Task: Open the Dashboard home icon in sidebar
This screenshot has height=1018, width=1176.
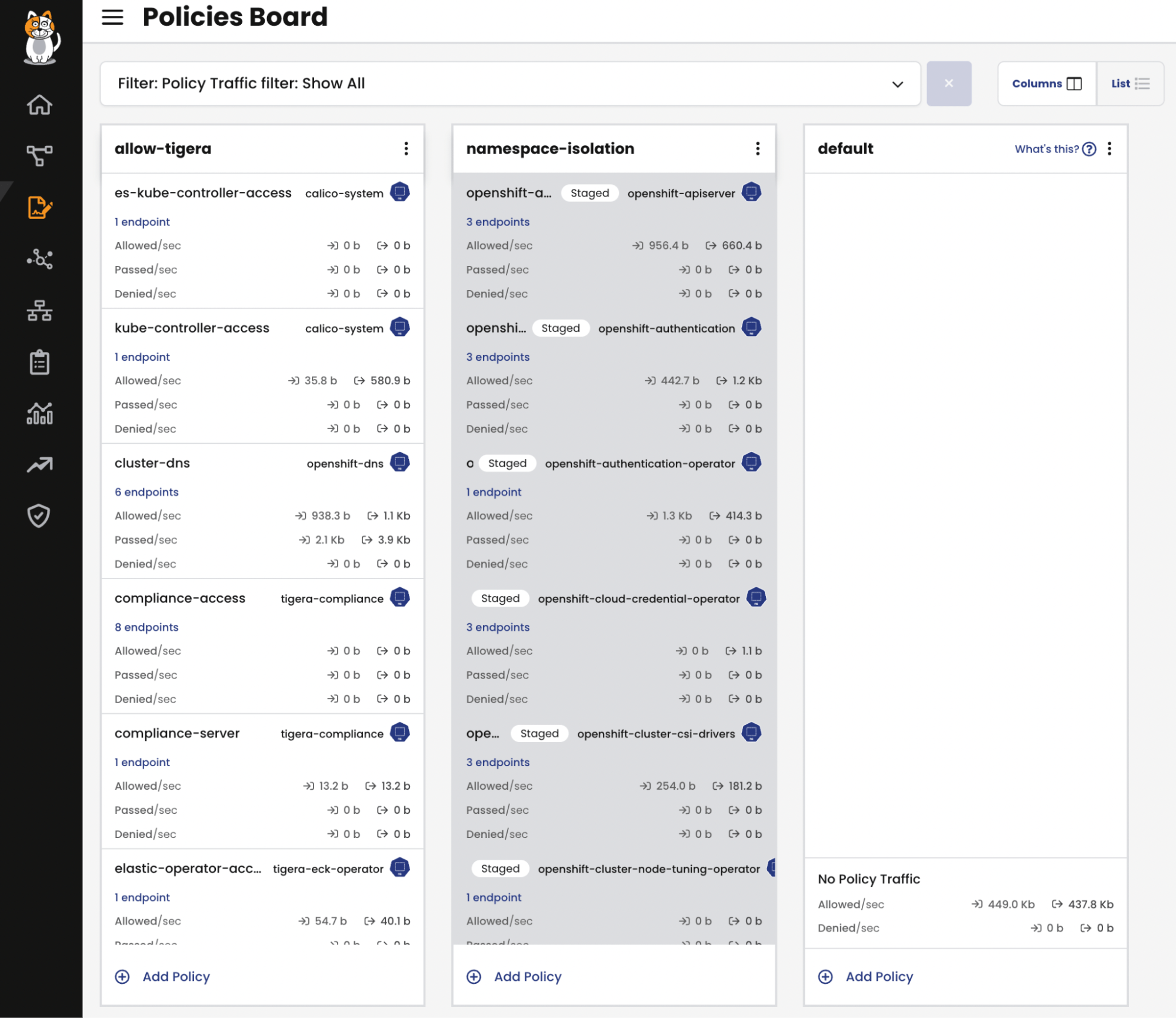Action: click(x=39, y=105)
